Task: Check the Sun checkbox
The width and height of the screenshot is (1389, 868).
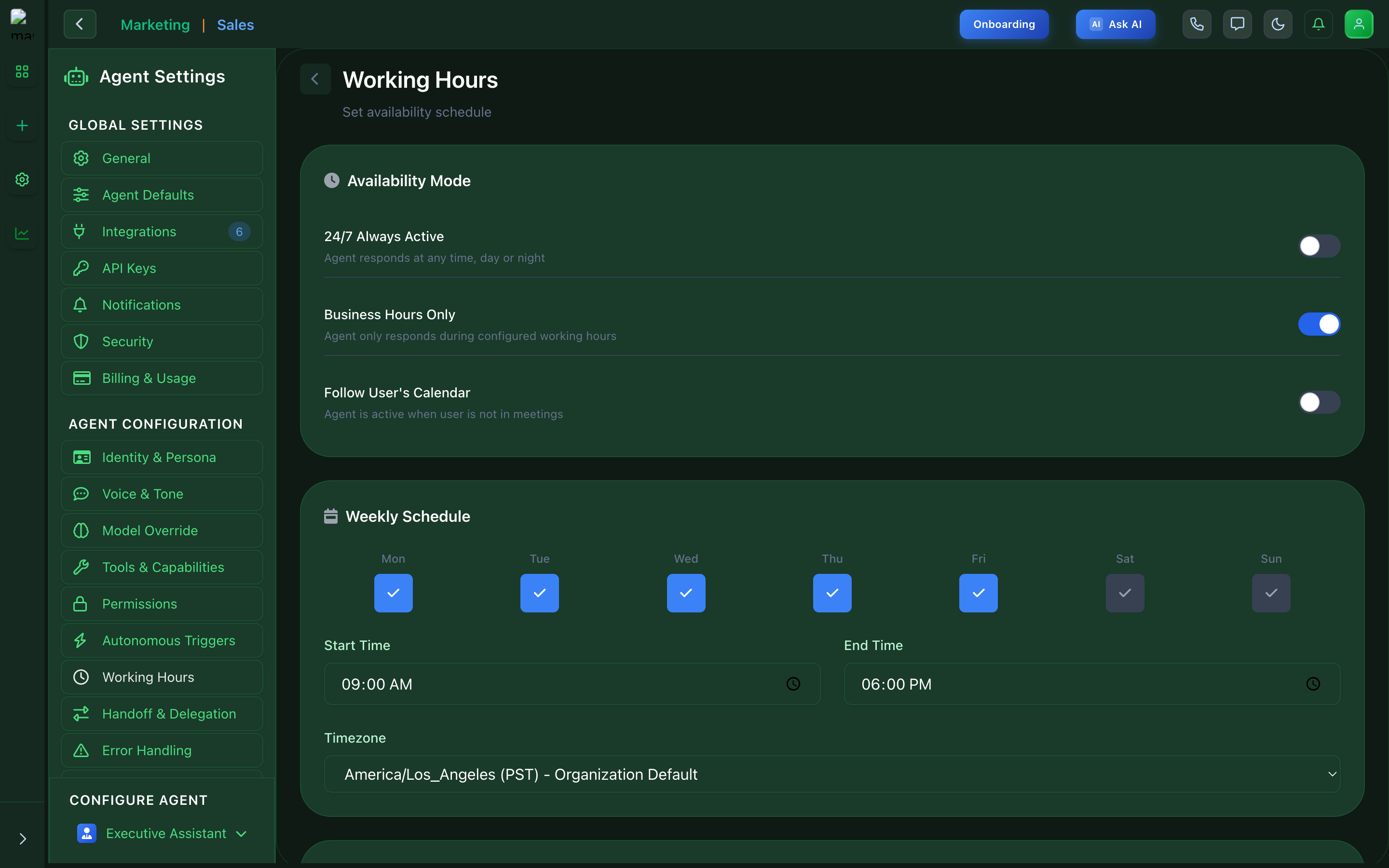Action: (x=1271, y=593)
